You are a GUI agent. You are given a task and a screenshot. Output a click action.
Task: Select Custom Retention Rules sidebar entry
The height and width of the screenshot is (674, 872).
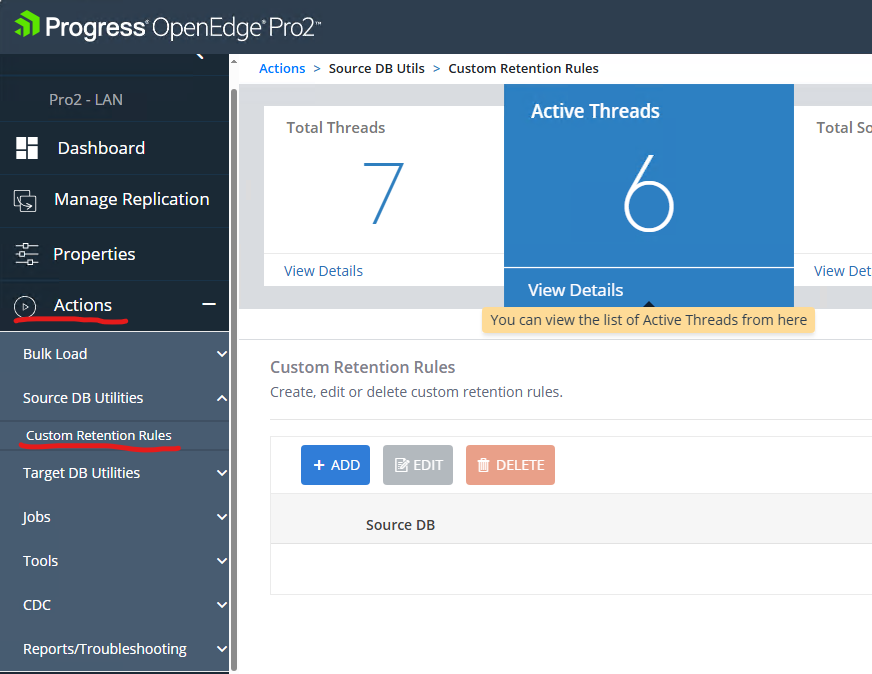98,435
